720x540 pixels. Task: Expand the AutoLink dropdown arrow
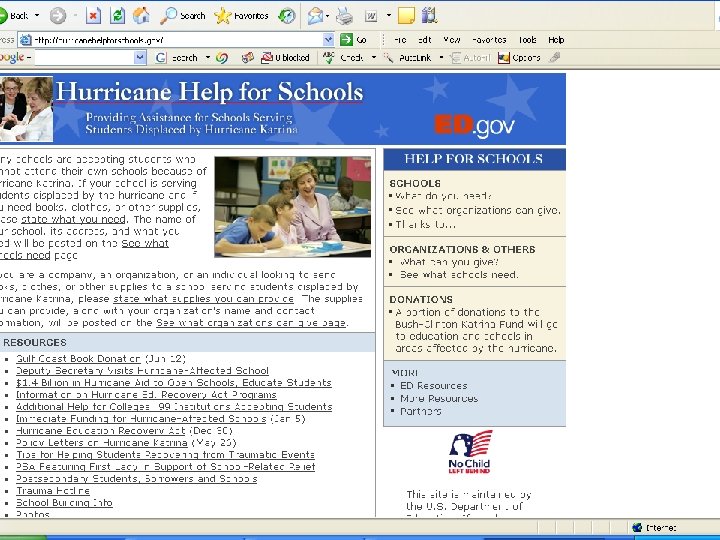[x=441, y=58]
